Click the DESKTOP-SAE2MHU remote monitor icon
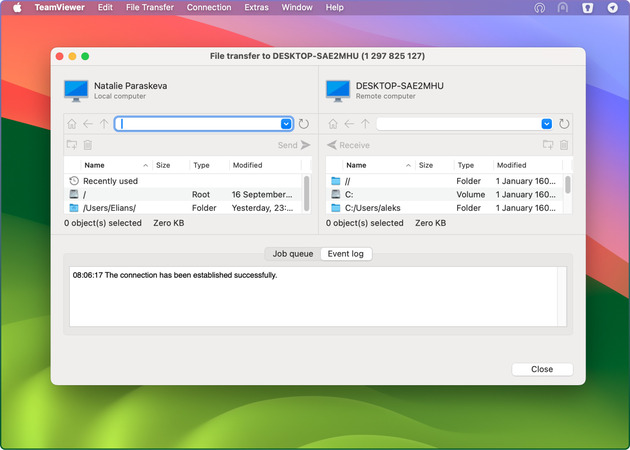 coord(338,91)
